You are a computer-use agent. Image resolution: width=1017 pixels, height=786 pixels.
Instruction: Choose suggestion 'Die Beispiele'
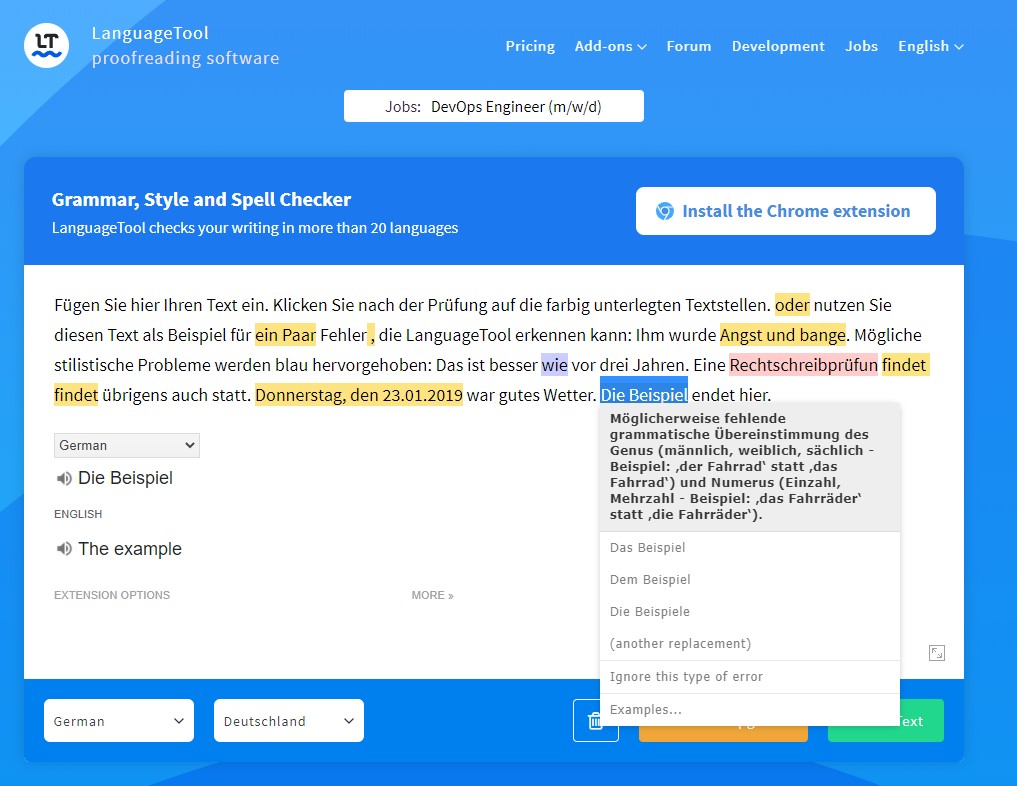click(x=750, y=612)
